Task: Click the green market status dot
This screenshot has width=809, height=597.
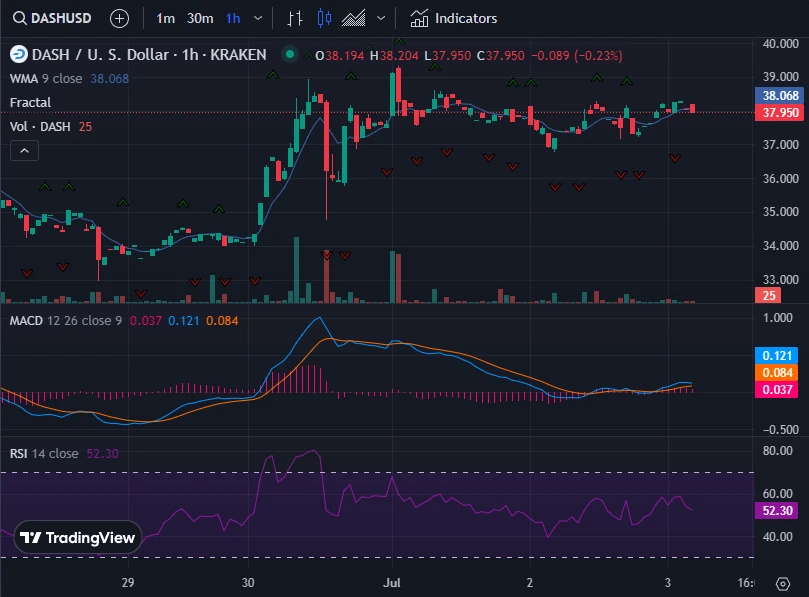Action: click(x=290, y=54)
